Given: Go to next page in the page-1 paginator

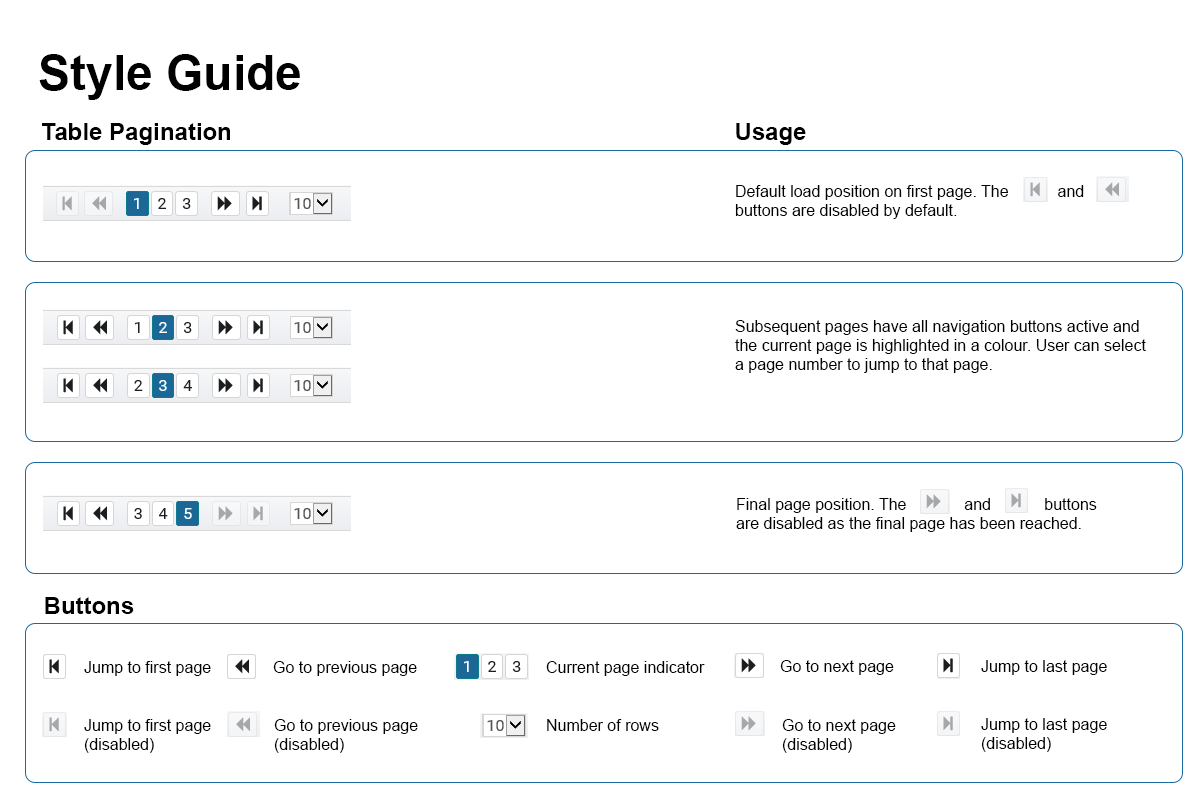Looking at the screenshot, I should pos(226,204).
